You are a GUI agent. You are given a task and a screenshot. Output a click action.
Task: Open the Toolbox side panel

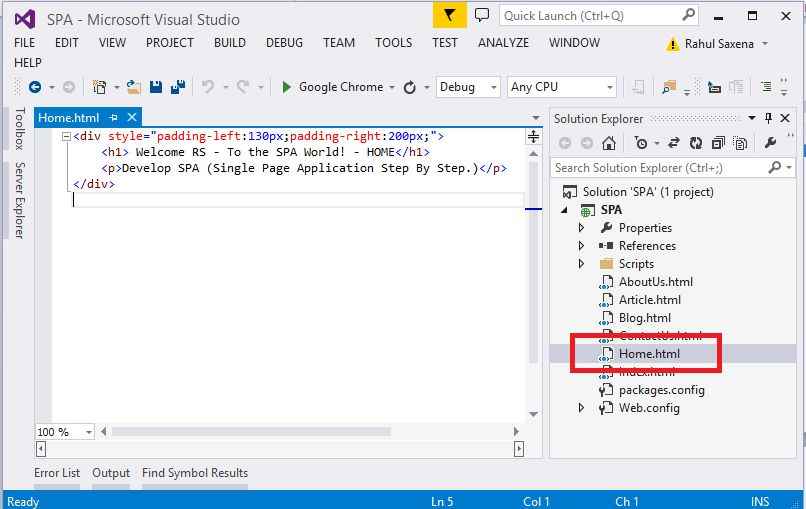click(20, 129)
